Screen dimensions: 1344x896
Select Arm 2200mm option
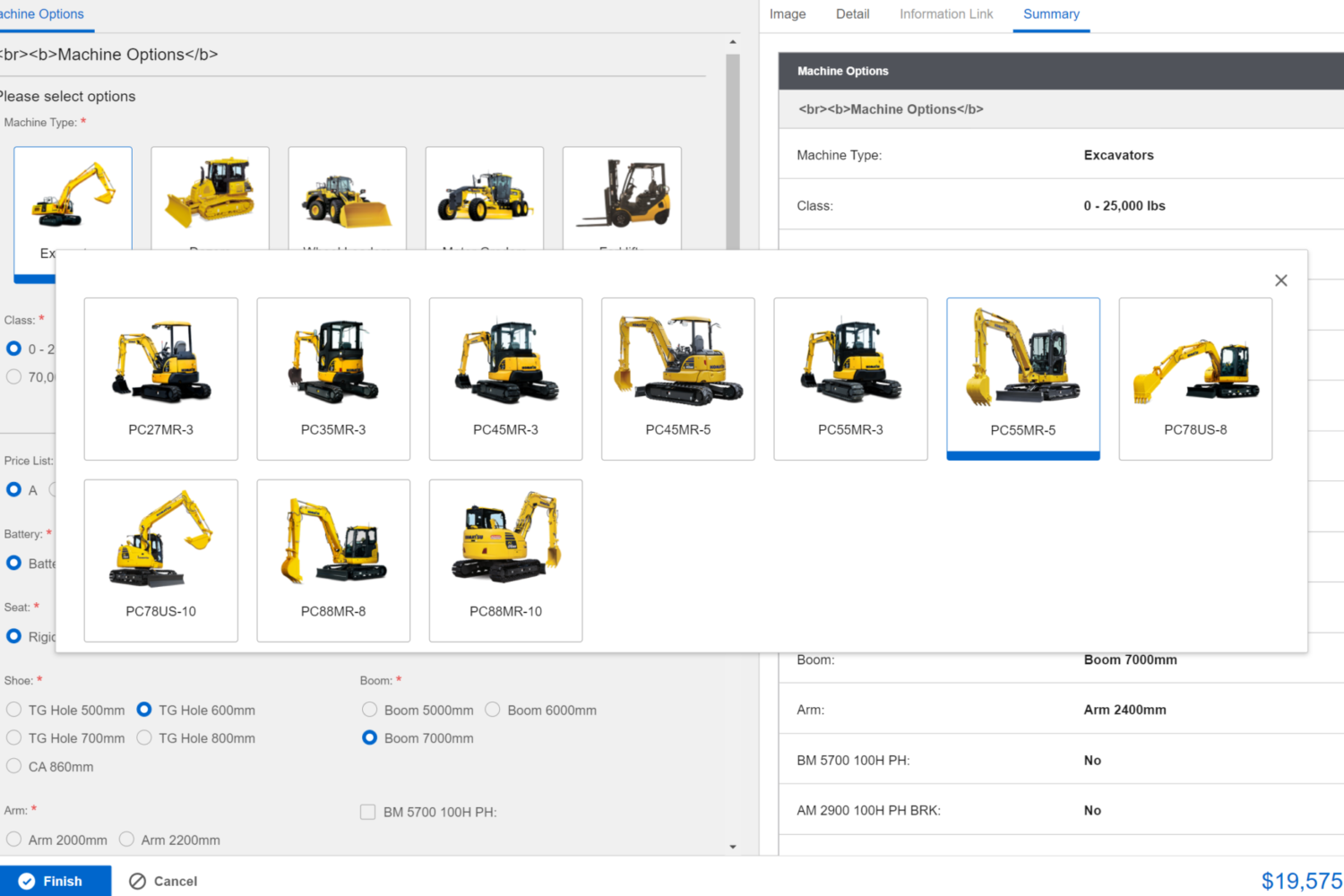(127, 840)
